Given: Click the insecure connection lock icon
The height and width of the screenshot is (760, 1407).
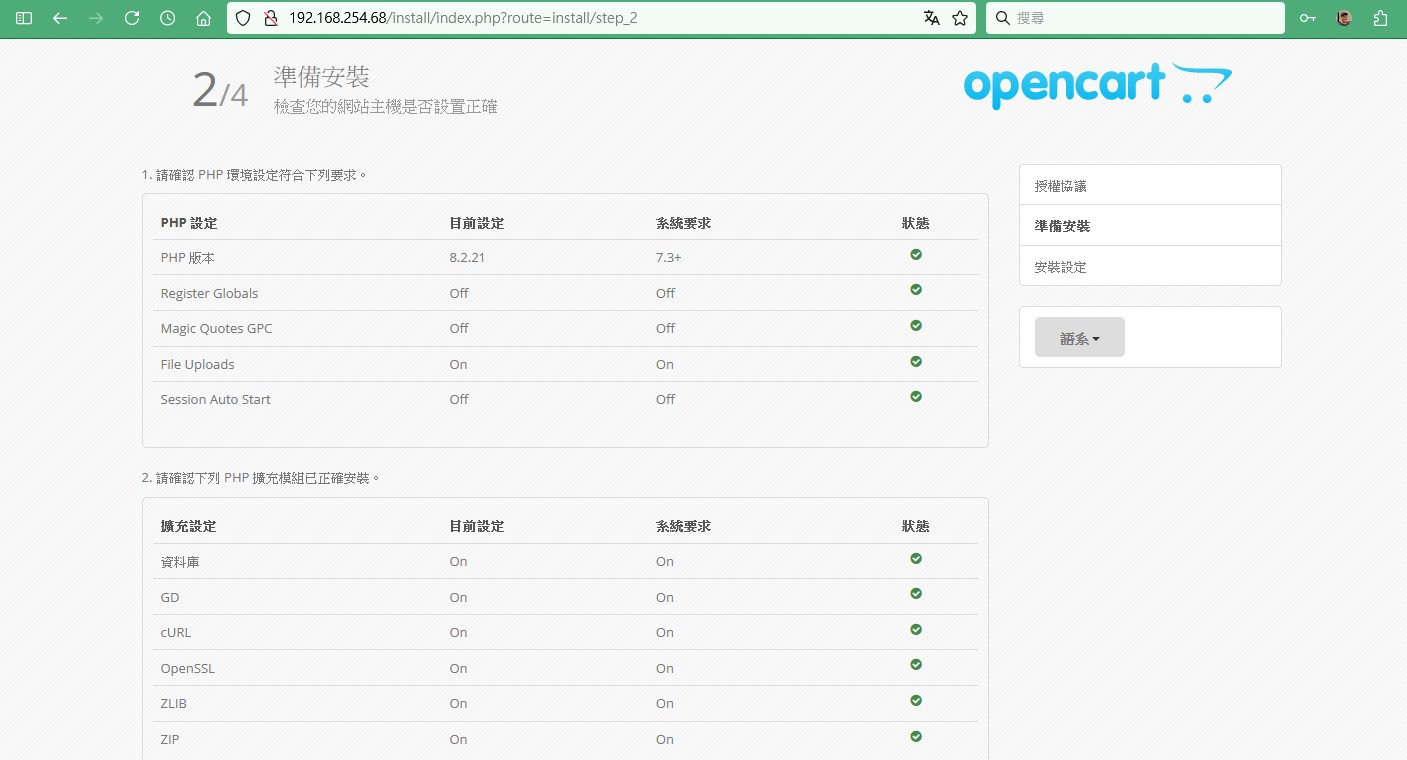Looking at the screenshot, I should [269, 18].
